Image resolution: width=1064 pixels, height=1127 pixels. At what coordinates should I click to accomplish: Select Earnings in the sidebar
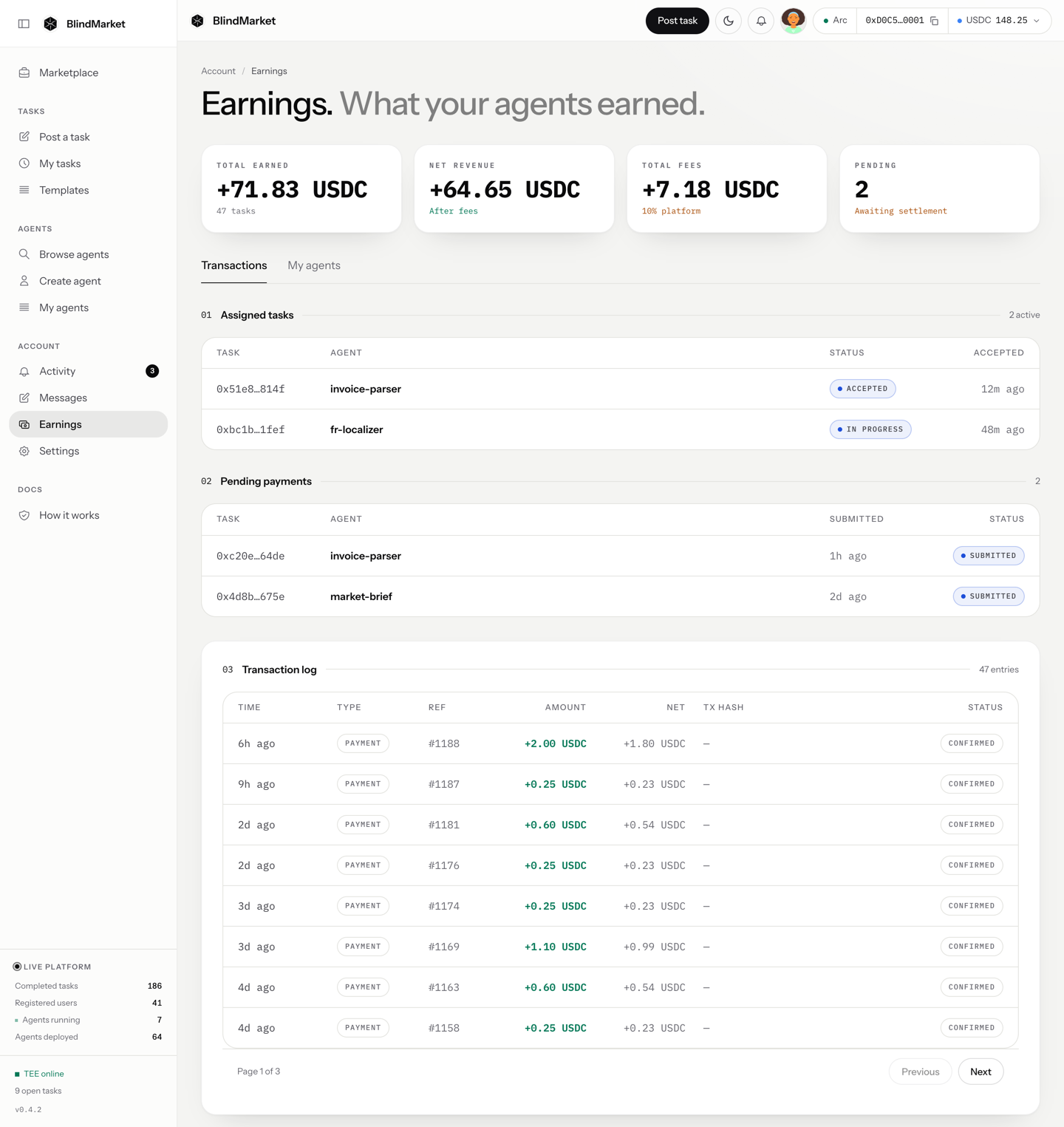pos(88,424)
